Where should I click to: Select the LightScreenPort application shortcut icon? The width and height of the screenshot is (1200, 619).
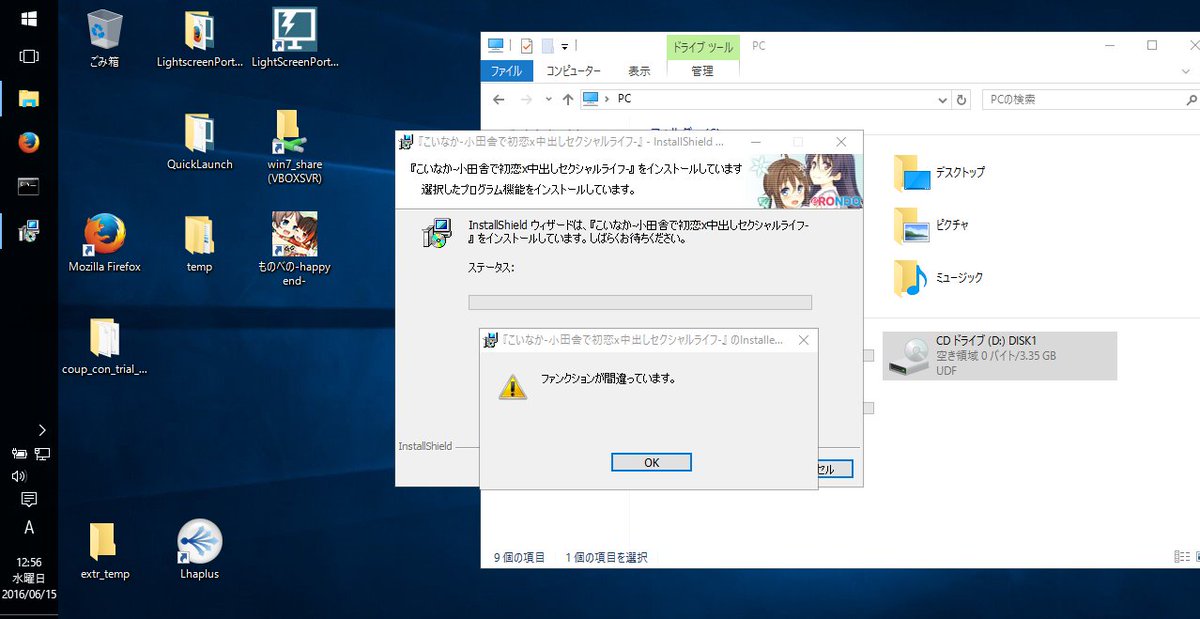[x=295, y=38]
